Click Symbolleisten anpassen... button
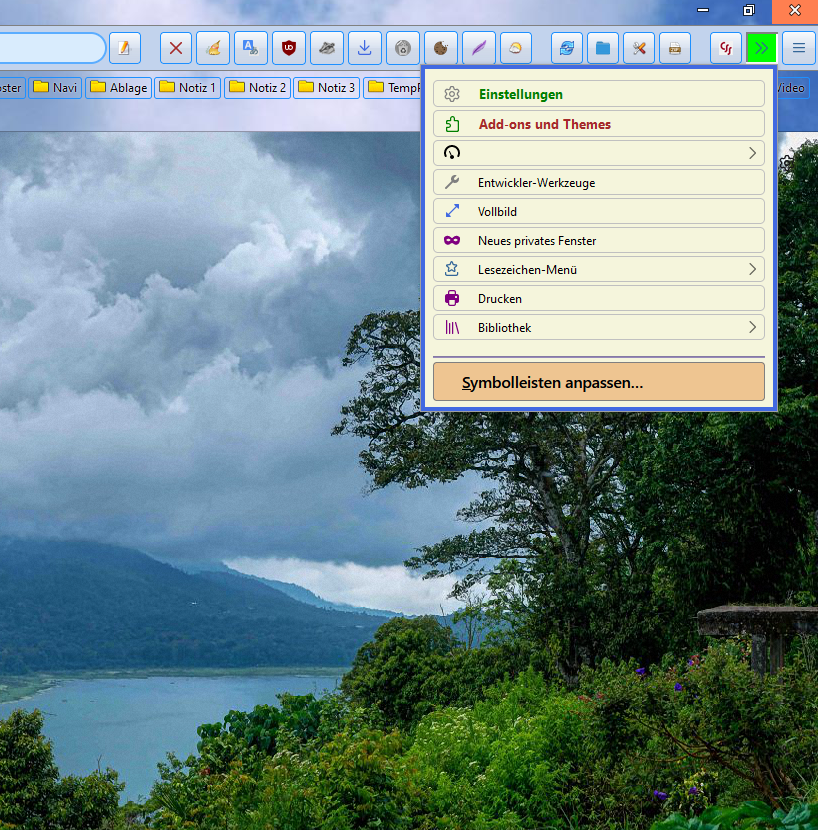The image size is (818, 830). click(x=599, y=382)
